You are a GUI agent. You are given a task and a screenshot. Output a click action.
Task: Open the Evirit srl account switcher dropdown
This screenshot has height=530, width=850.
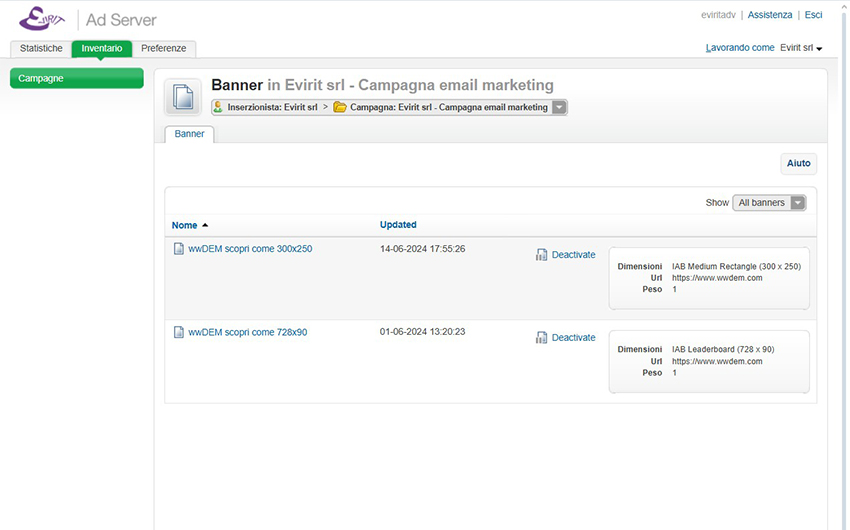[x=801, y=48]
